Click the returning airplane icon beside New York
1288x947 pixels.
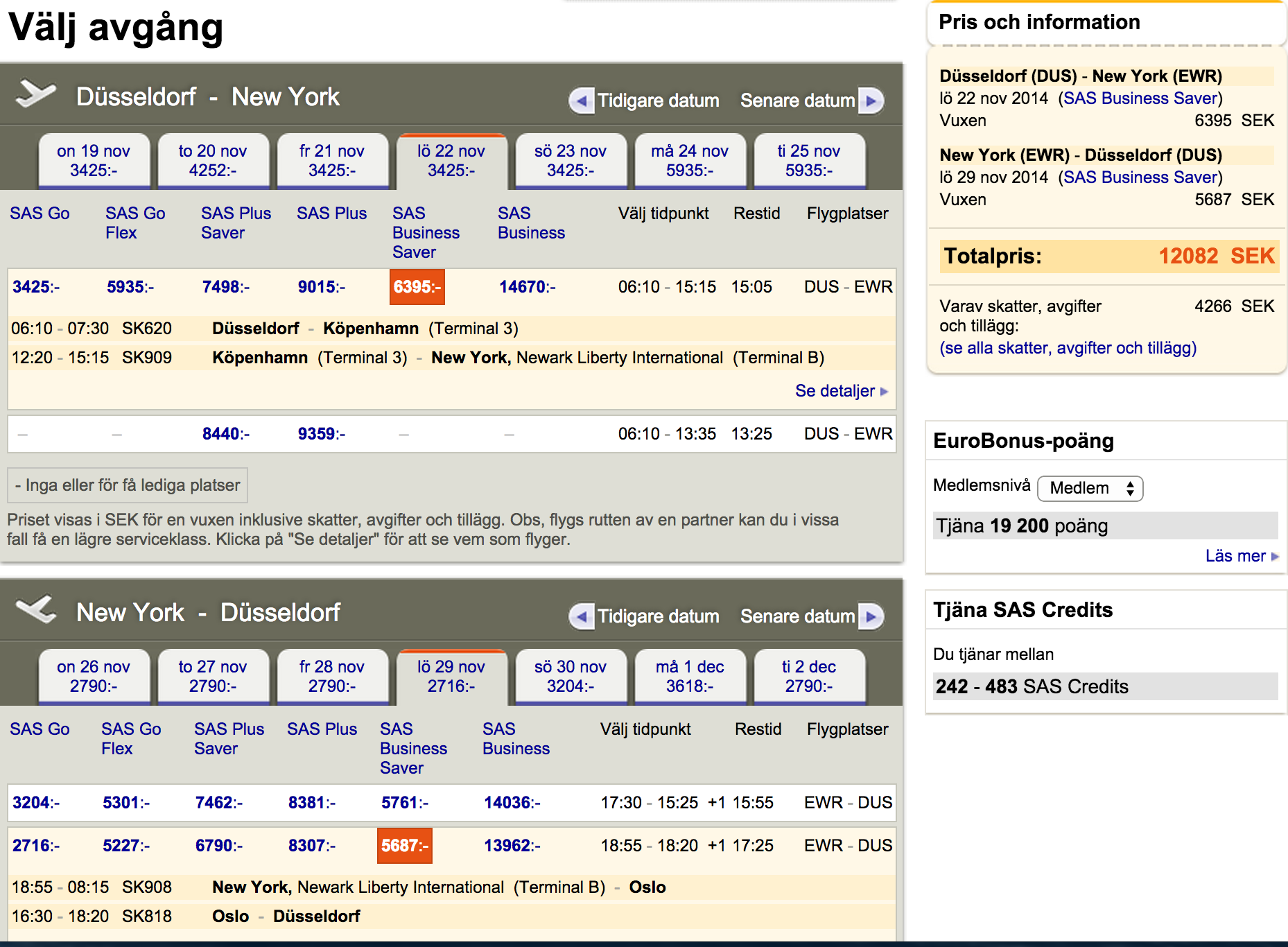point(36,610)
